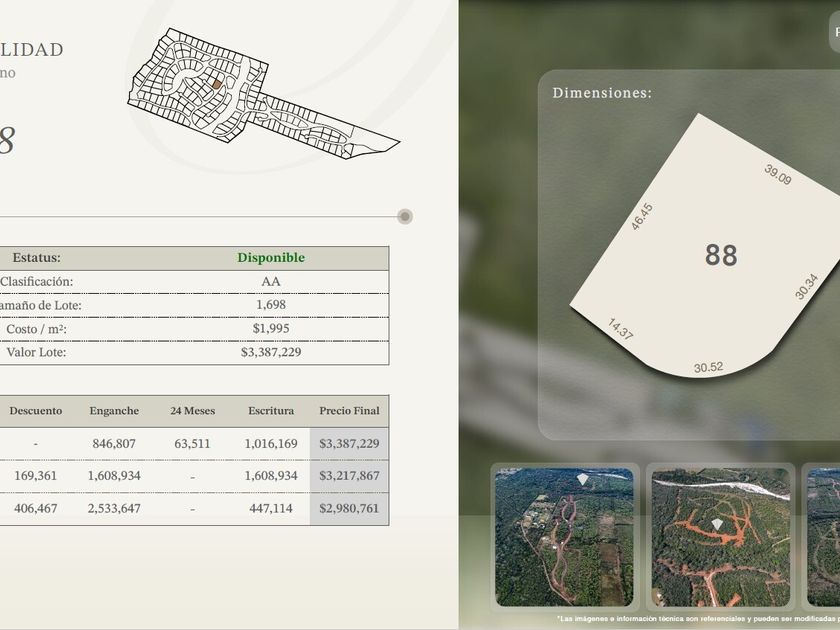The image size is (840, 630).
Task: Click the diamond marker in second aerial photo
Action: coord(717,524)
